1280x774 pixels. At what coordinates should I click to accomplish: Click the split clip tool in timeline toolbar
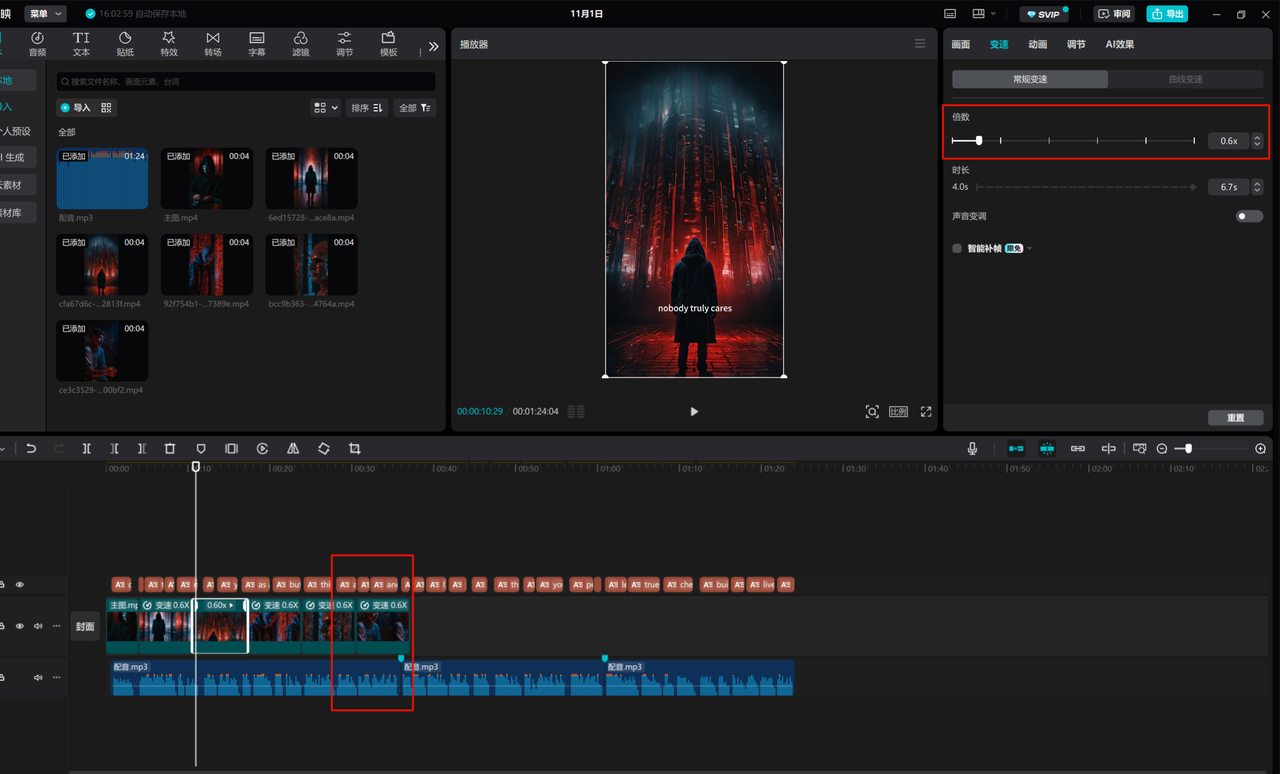pos(87,449)
